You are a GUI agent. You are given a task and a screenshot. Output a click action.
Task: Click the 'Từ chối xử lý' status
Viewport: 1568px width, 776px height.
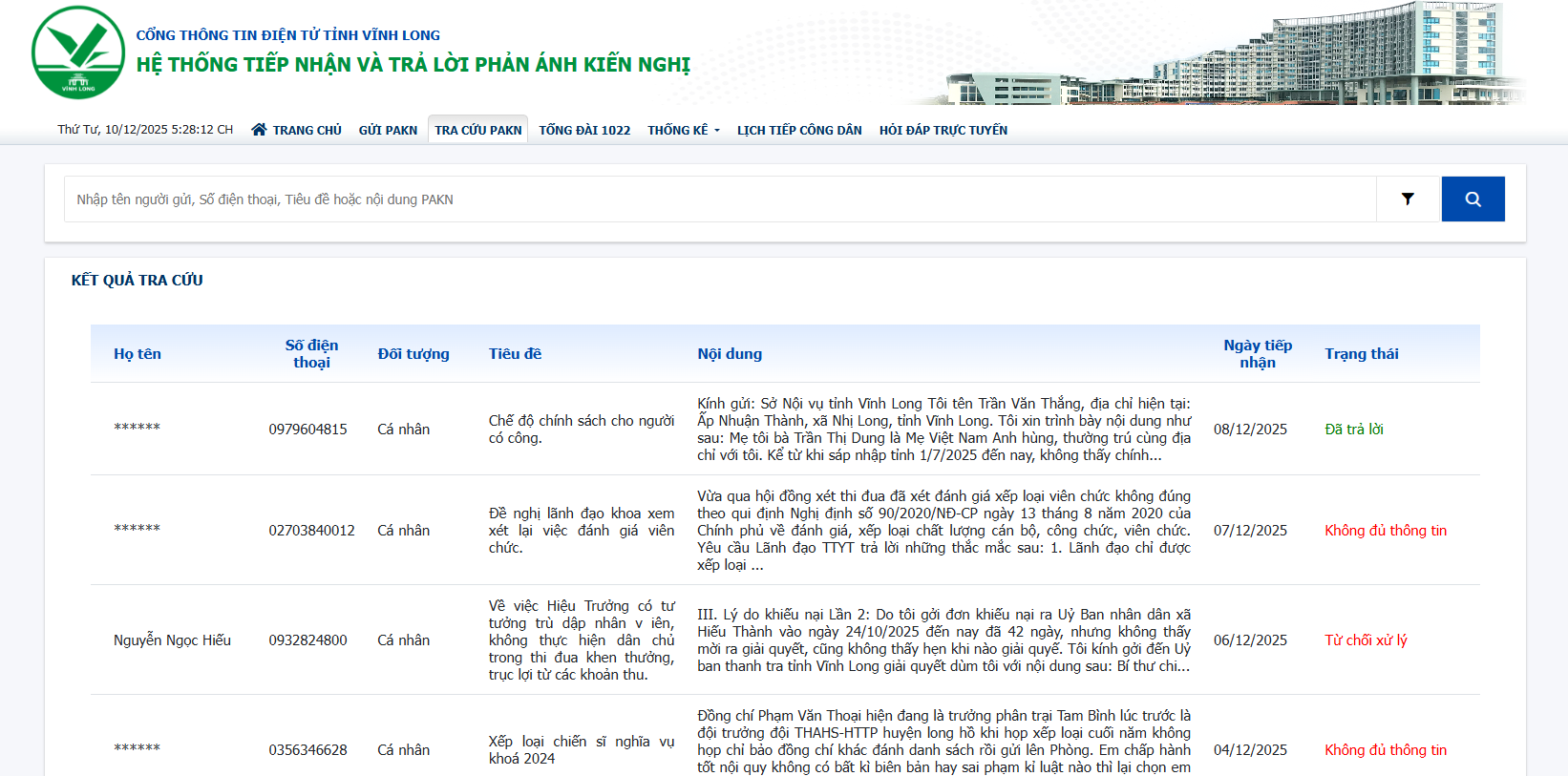pyautogui.click(x=1366, y=640)
